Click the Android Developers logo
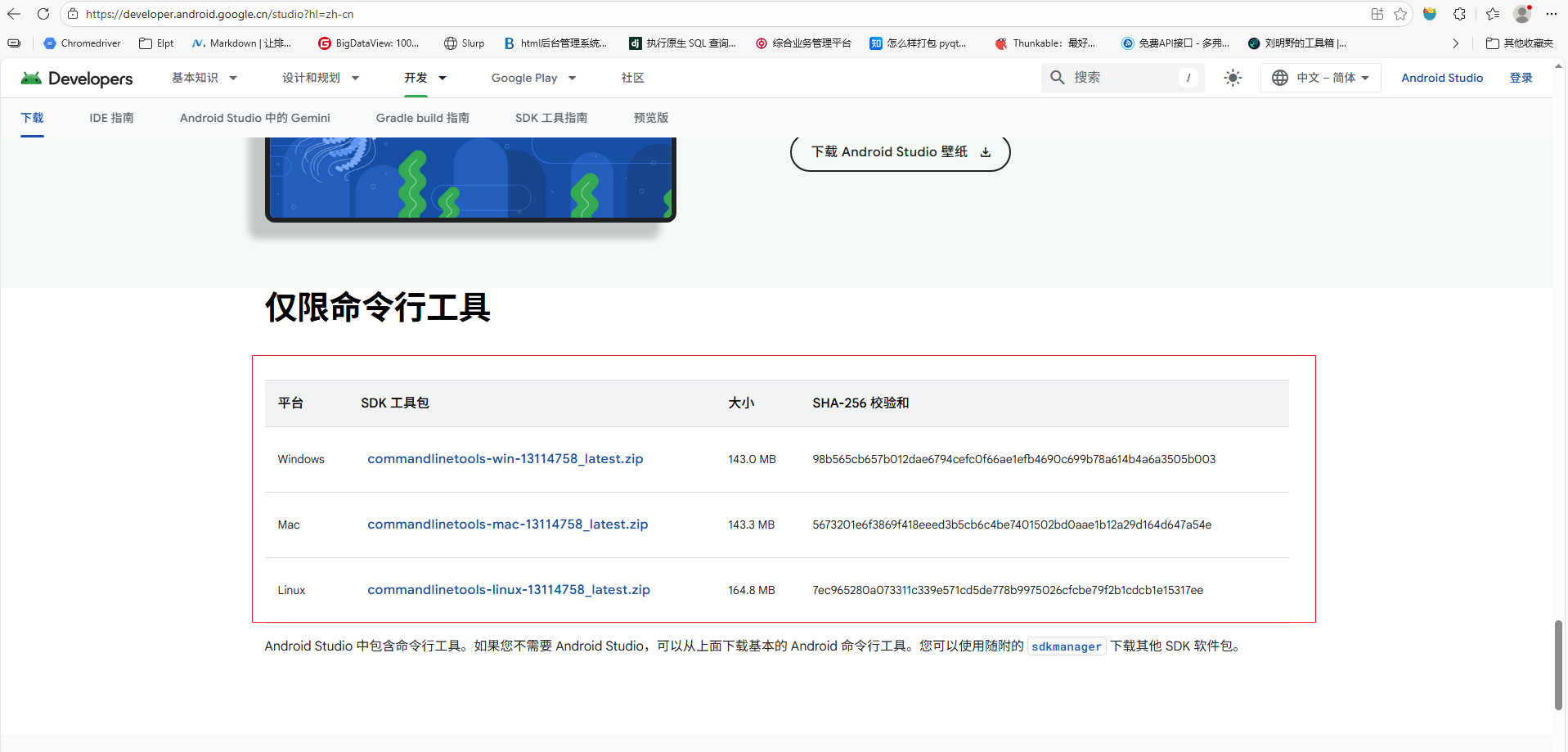 (77, 79)
